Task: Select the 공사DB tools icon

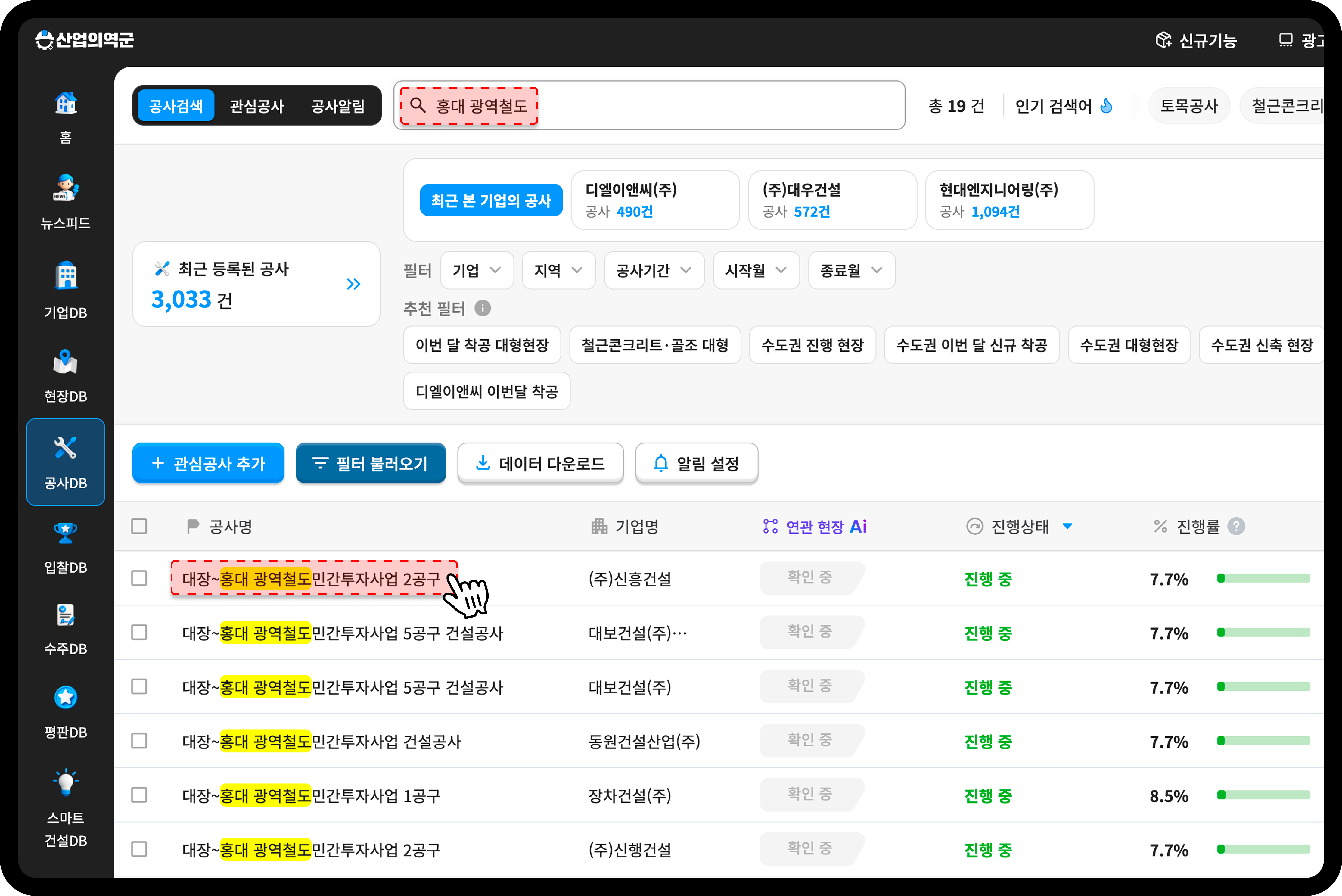Action: tap(66, 447)
